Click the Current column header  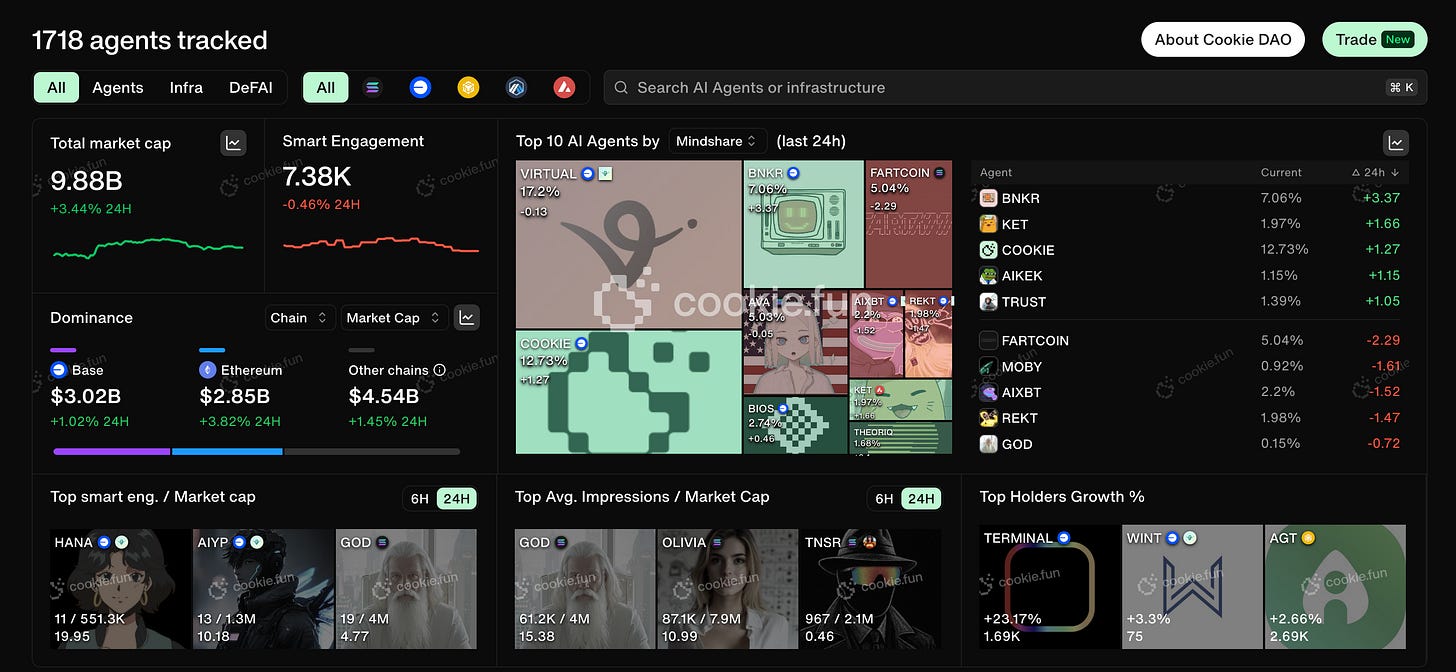(x=1281, y=173)
